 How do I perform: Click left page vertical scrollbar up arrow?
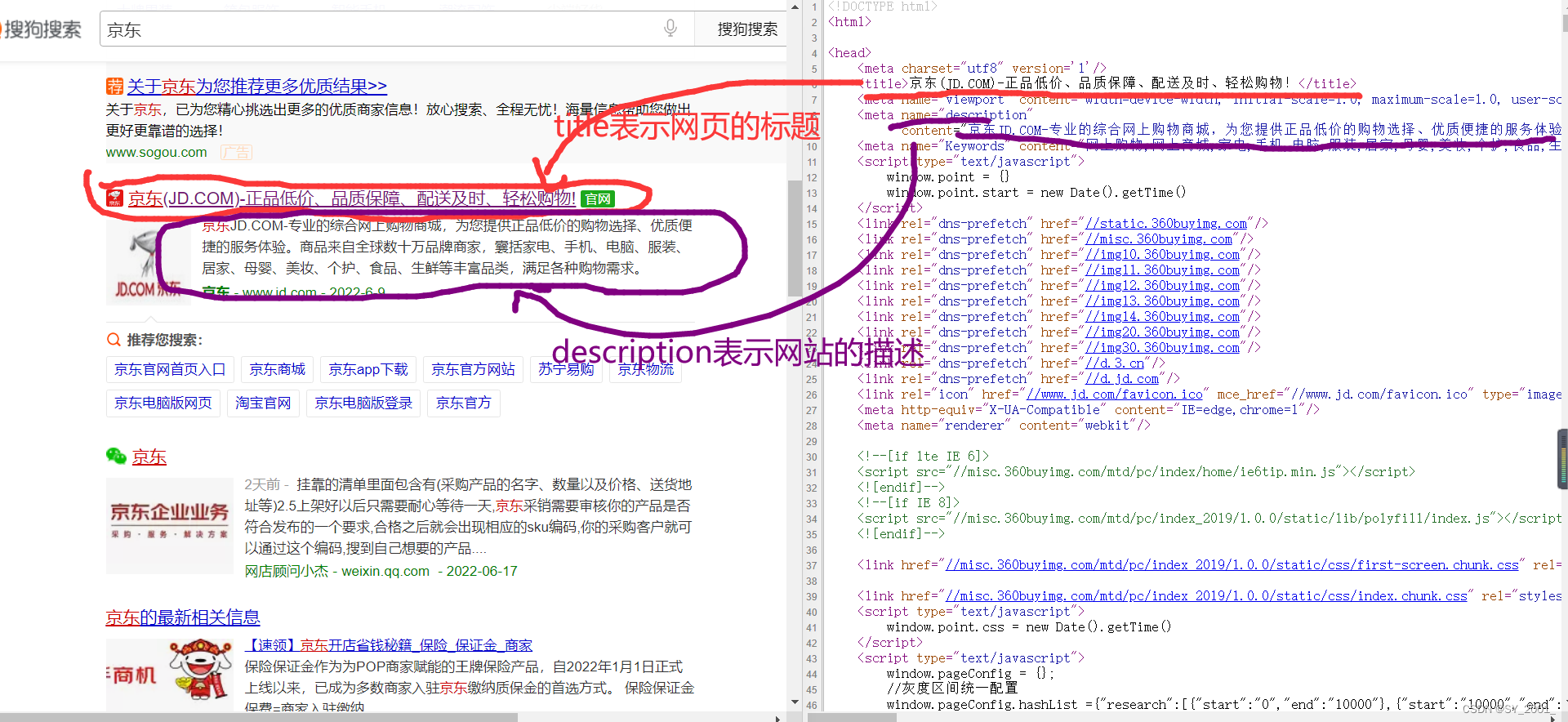pos(795,7)
